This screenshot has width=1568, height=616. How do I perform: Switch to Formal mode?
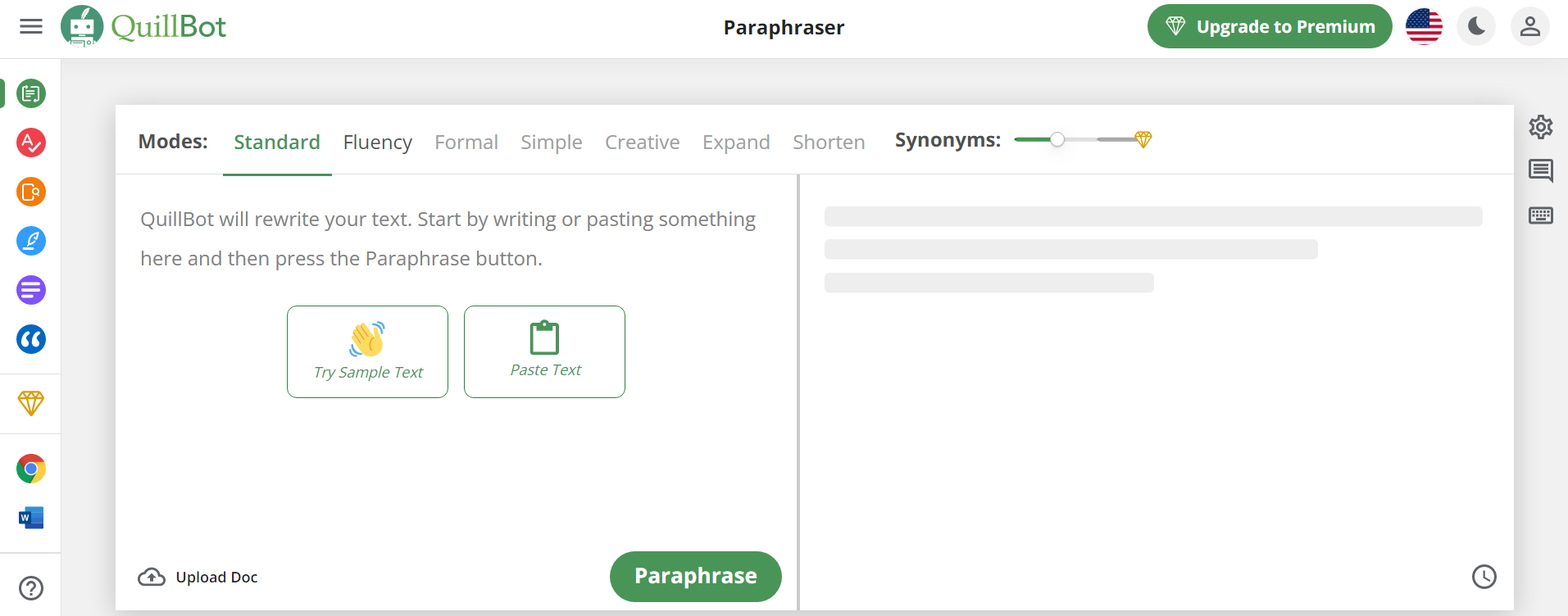pos(466,142)
